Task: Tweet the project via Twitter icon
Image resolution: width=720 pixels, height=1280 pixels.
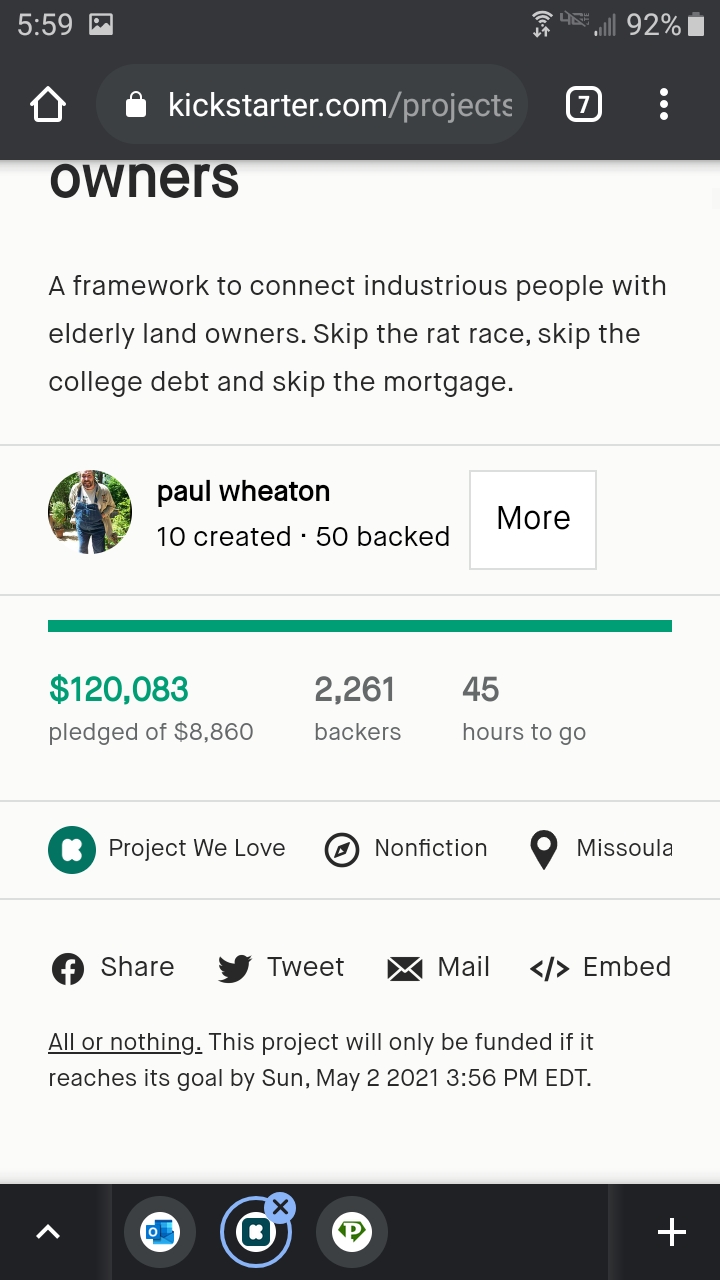Action: [x=234, y=969]
